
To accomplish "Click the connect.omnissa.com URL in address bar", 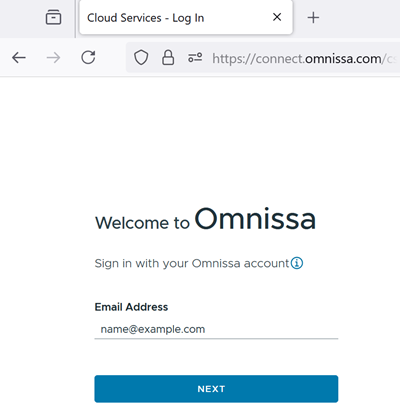I will click(x=304, y=59).
